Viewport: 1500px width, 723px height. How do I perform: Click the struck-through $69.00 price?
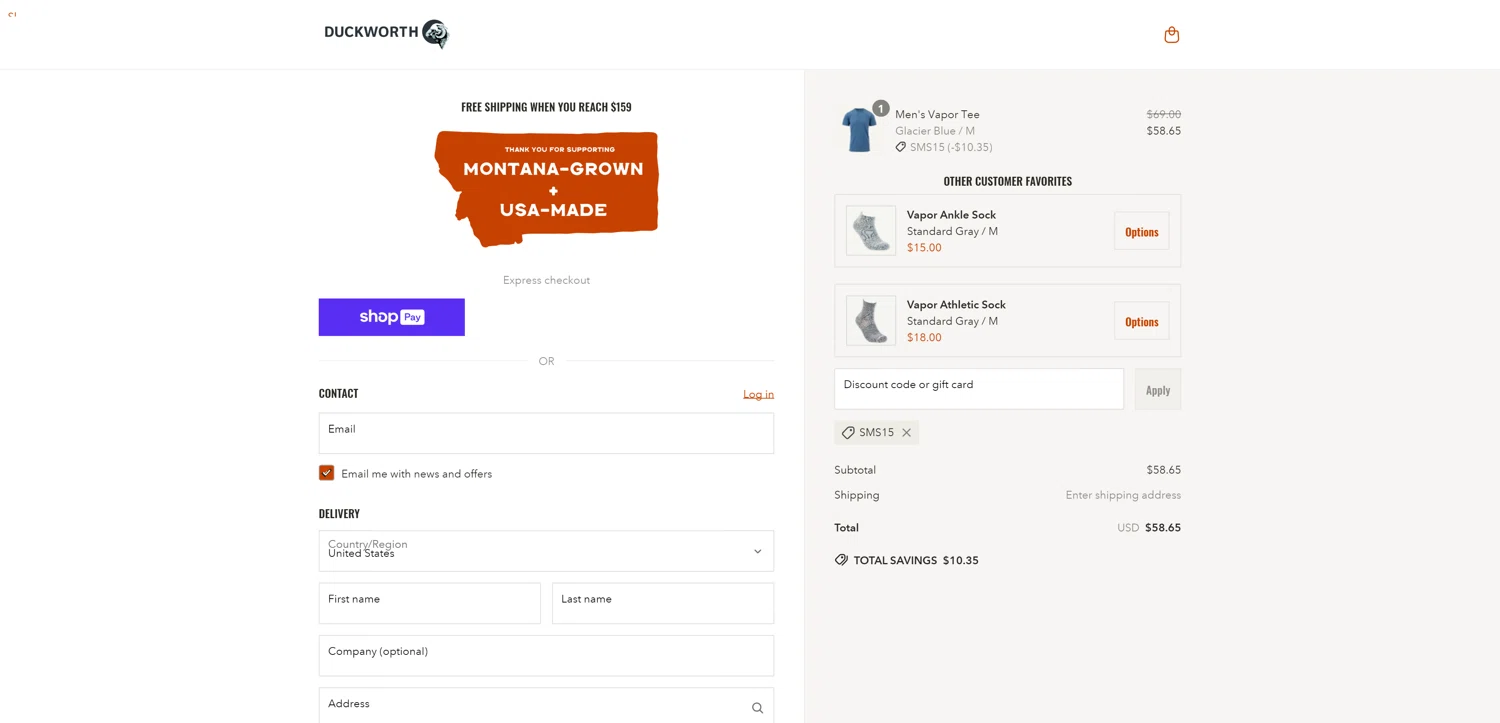pos(1163,114)
